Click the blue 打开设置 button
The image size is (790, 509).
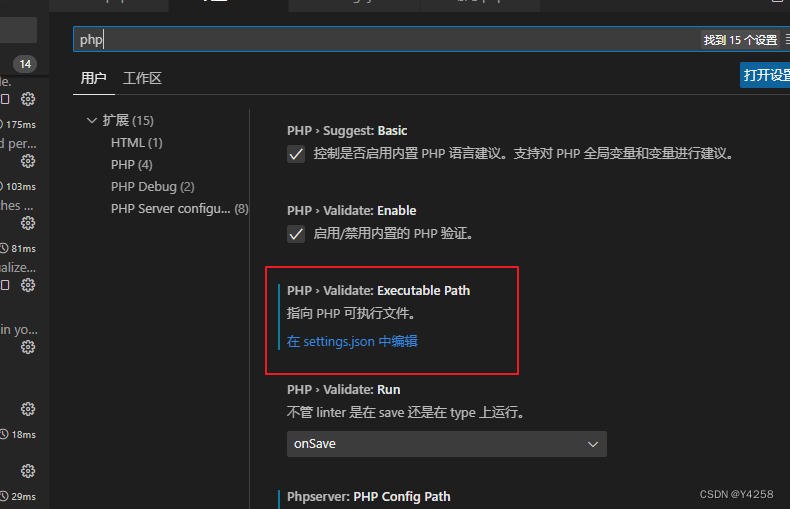pyautogui.click(x=765, y=75)
